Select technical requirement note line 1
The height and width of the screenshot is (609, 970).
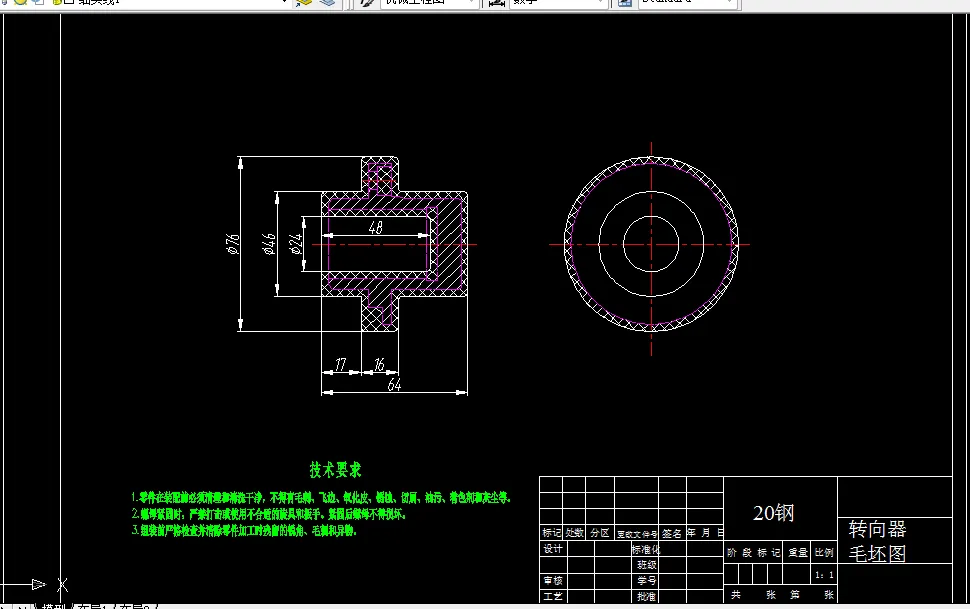tap(321, 498)
